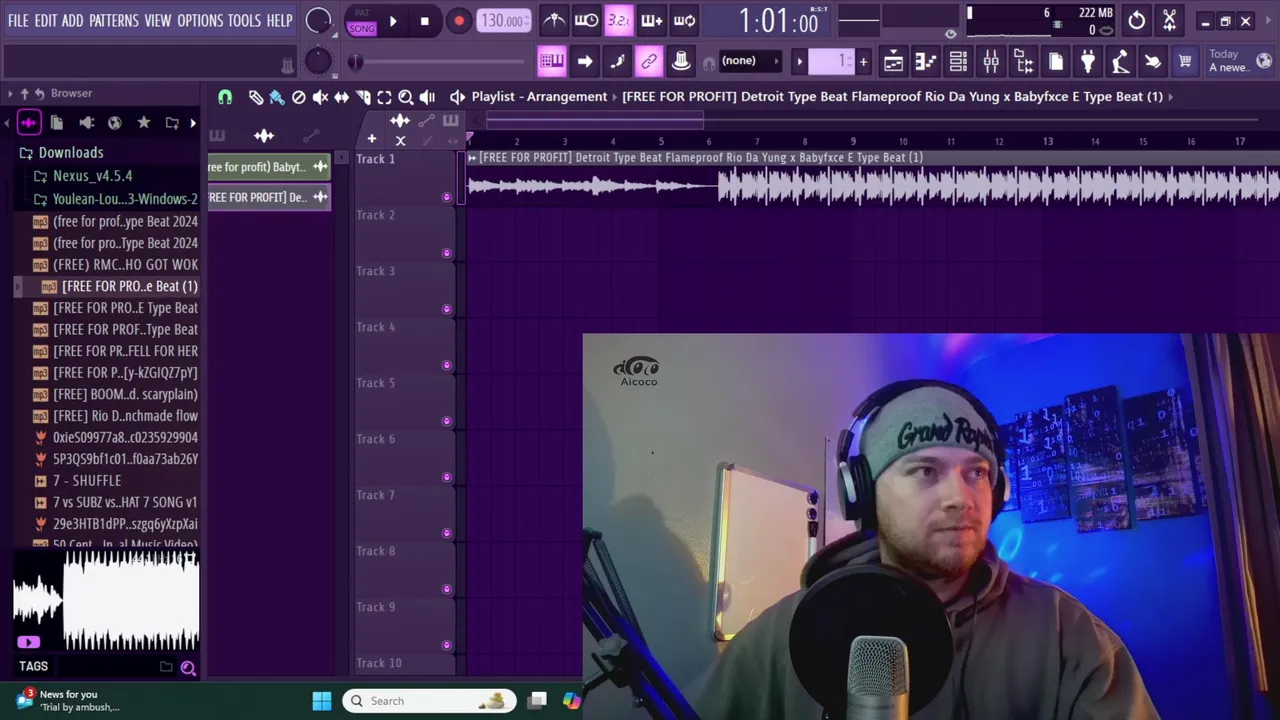Viewport: 1280px width, 720px height.
Task: Open the VIEW menu
Action: (157, 21)
